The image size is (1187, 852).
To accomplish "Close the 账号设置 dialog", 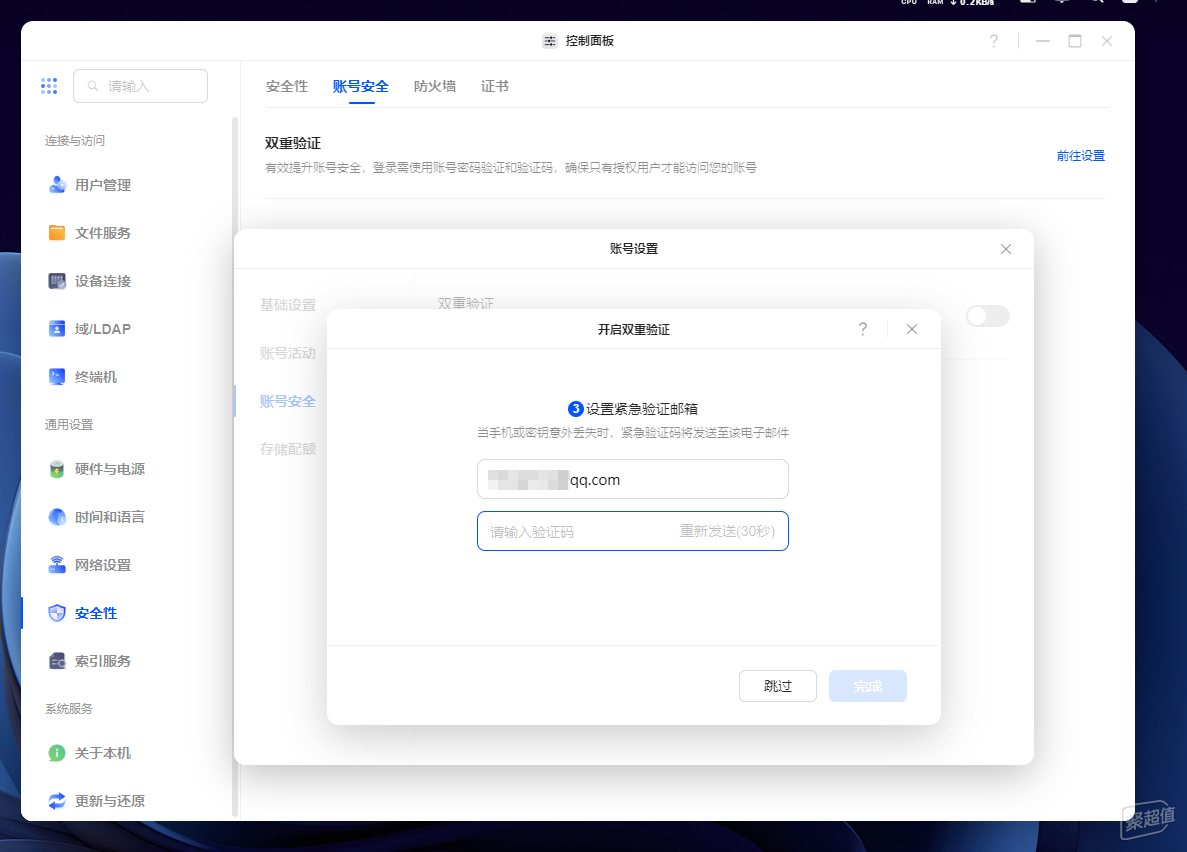I will (1006, 249).
